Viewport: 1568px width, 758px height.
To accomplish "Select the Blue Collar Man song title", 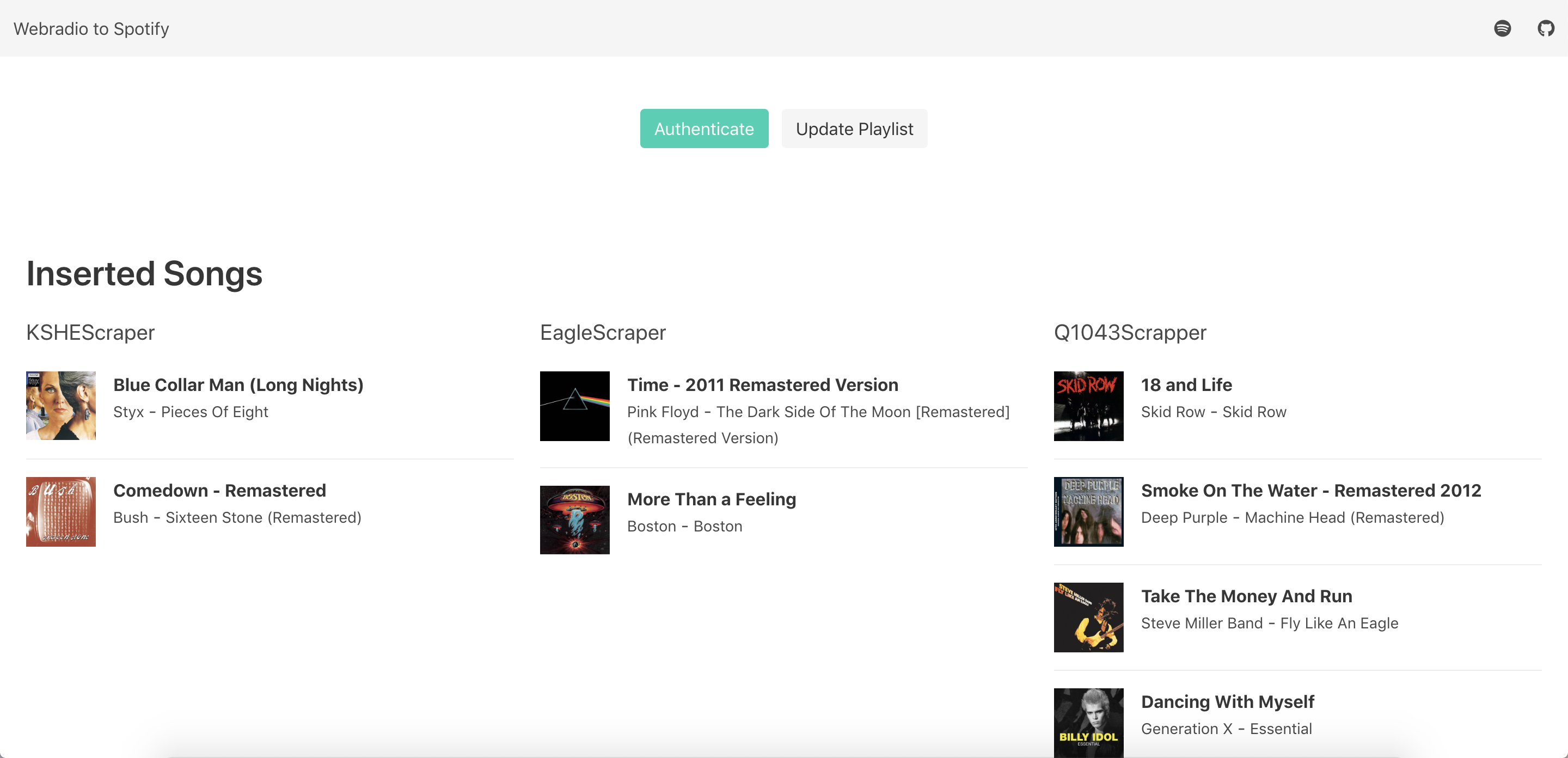I will coord(238,385).
